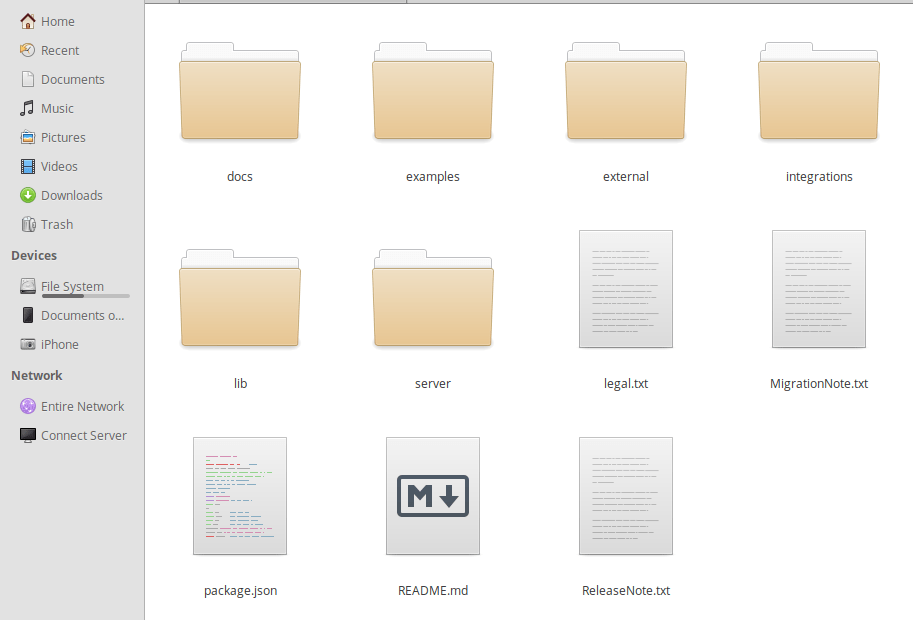
Task: Click the 'package.json' name label
Action: (x=240, y=590)
